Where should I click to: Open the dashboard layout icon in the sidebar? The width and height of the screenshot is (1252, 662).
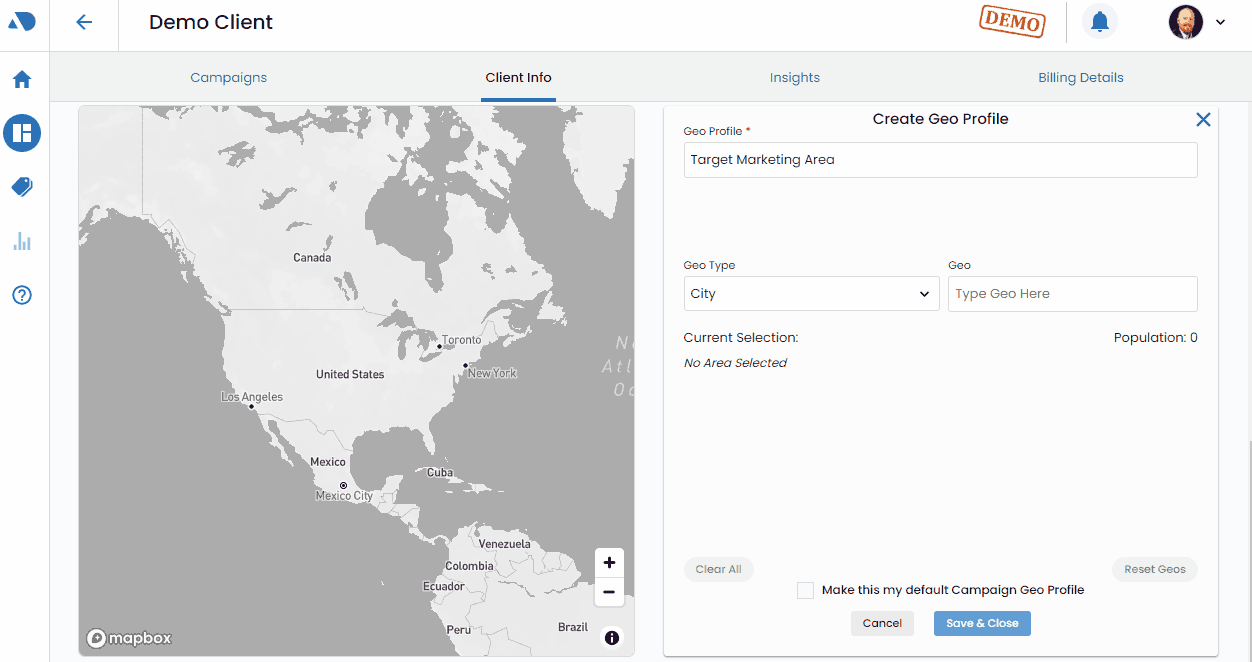pos(22,133)
